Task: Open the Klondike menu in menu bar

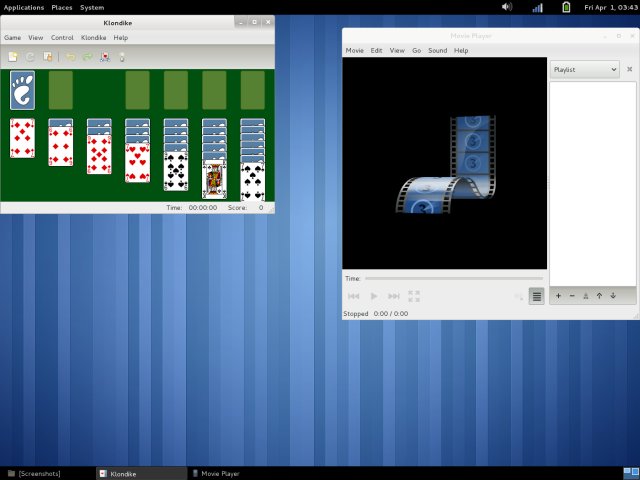Action: [93, 37]
